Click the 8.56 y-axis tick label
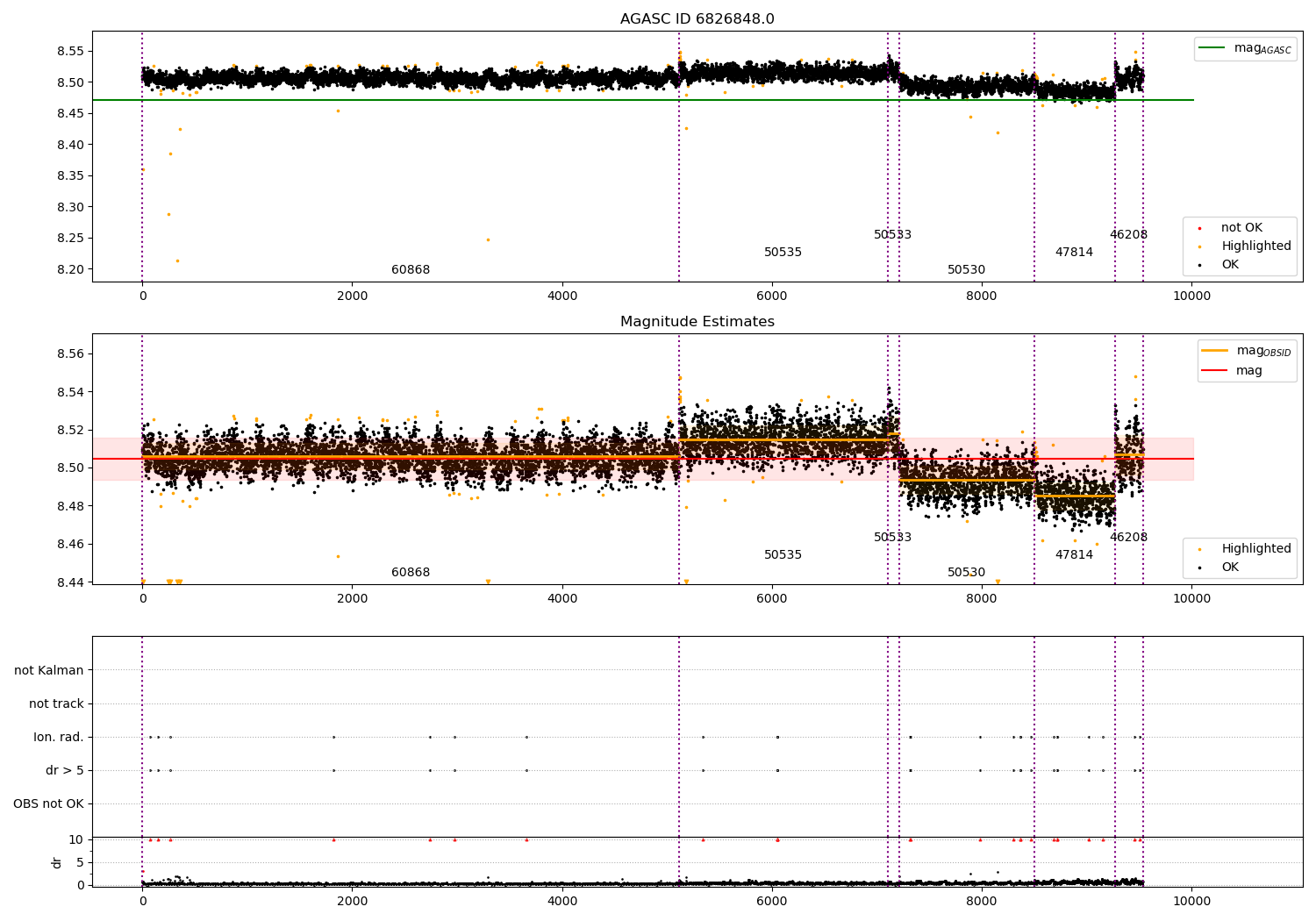 tap(69, 353)
